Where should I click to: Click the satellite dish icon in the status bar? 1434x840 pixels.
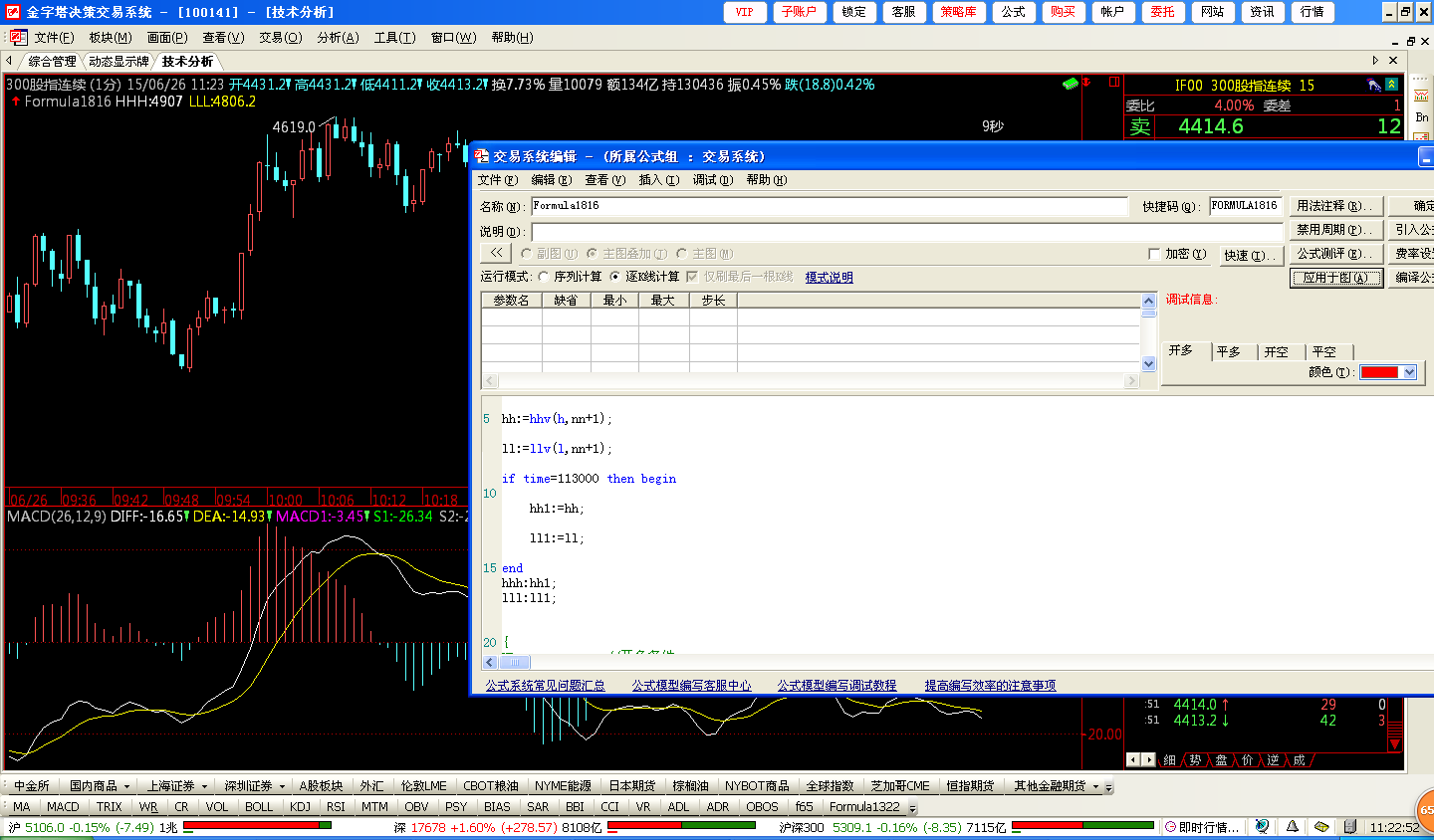[x=1263, y=827]
